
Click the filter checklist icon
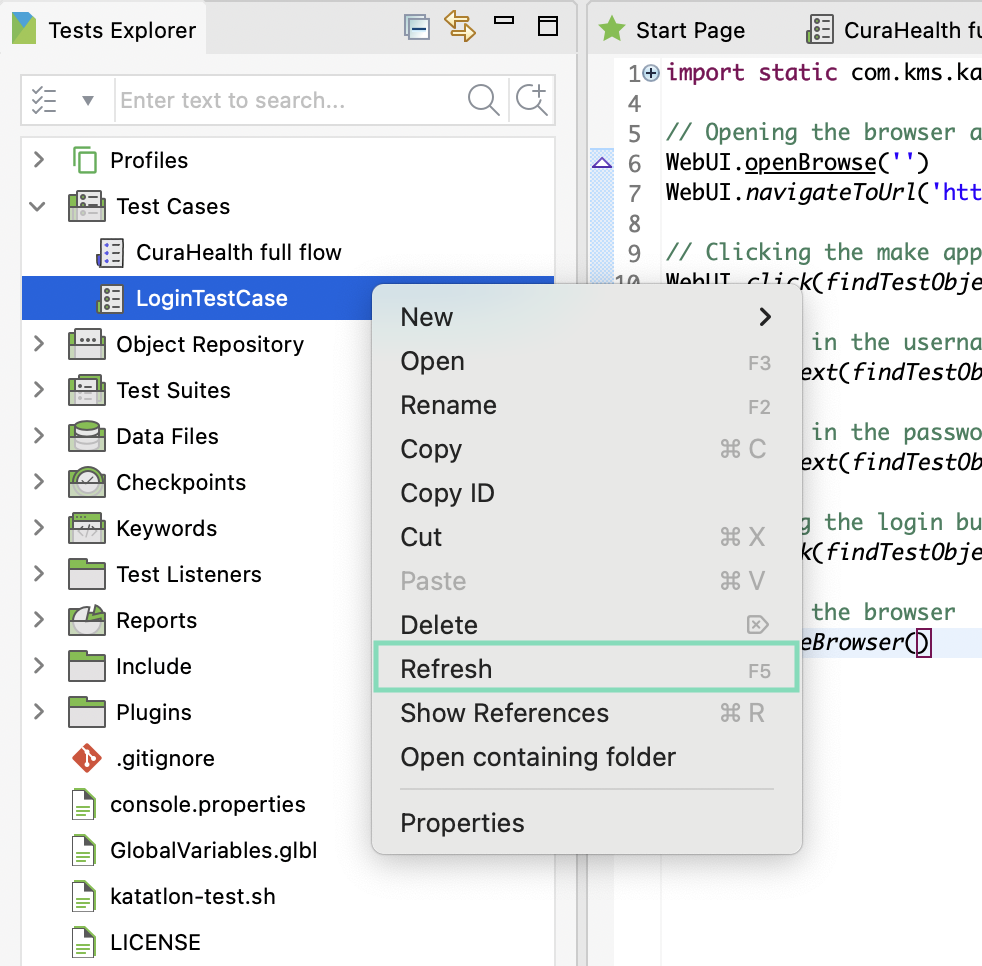coord(44,100)
